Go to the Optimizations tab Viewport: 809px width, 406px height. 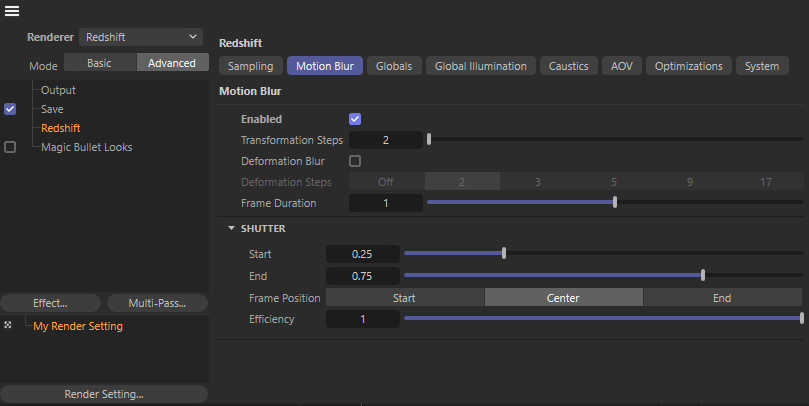[688, 66]
